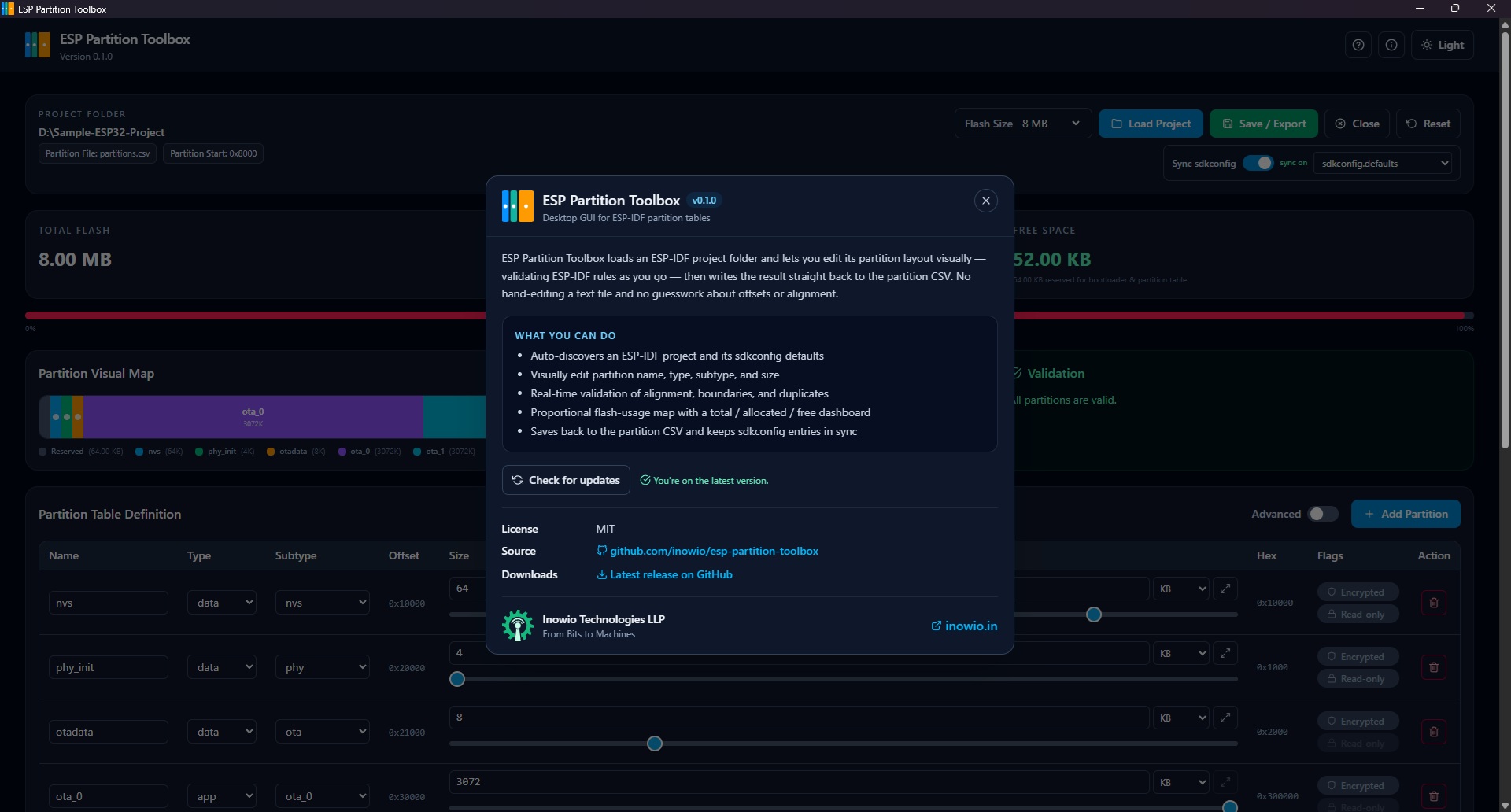Click Check for updates button
1511x812 pixels.
[x=566, y=480]
